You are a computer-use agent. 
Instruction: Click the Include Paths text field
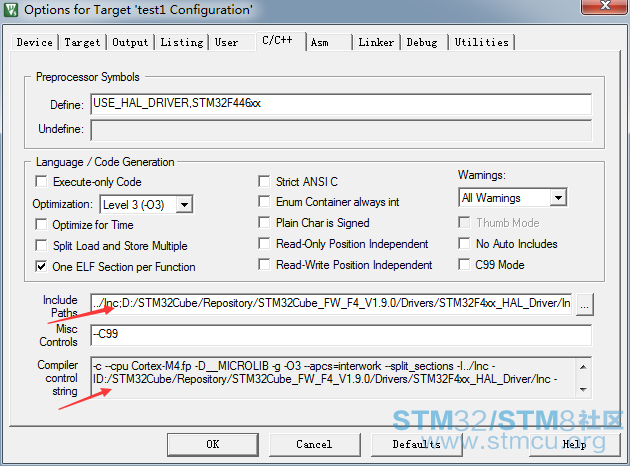[331, 304]
